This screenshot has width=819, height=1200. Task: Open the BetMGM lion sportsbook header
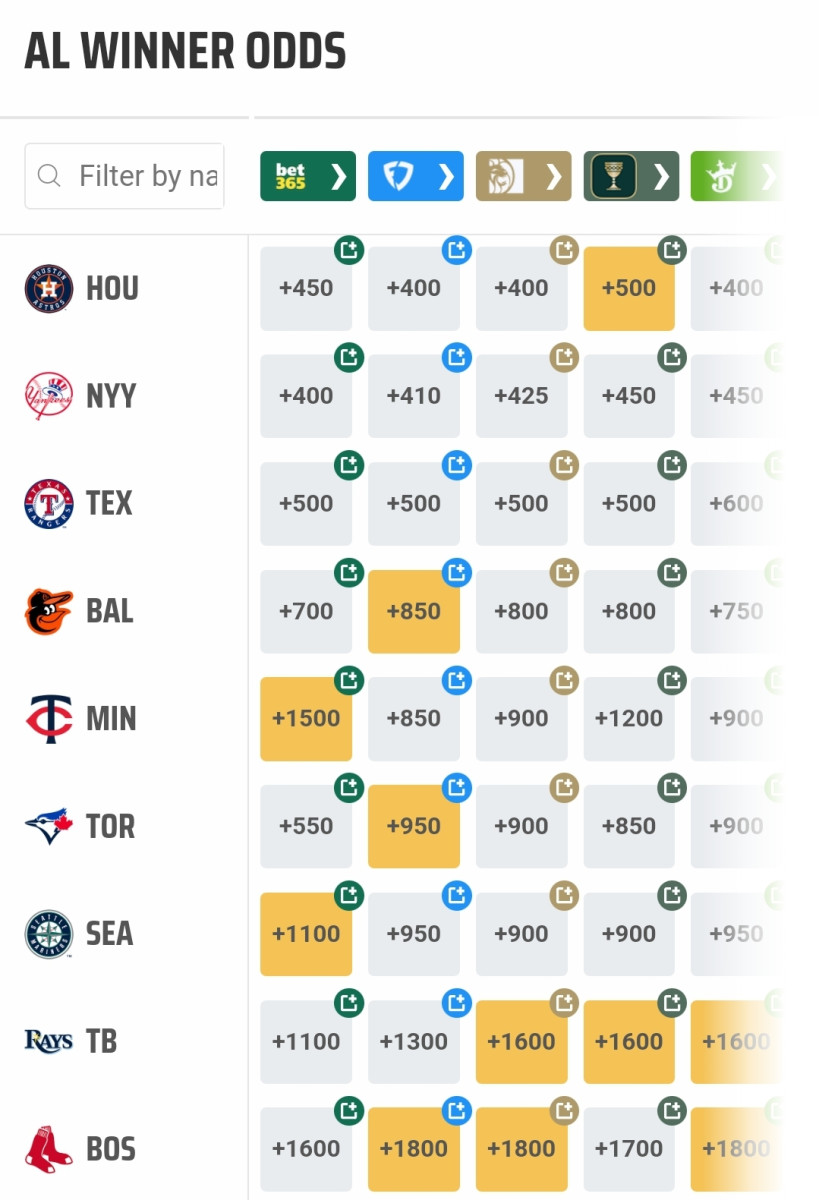(x=523, y=177)
